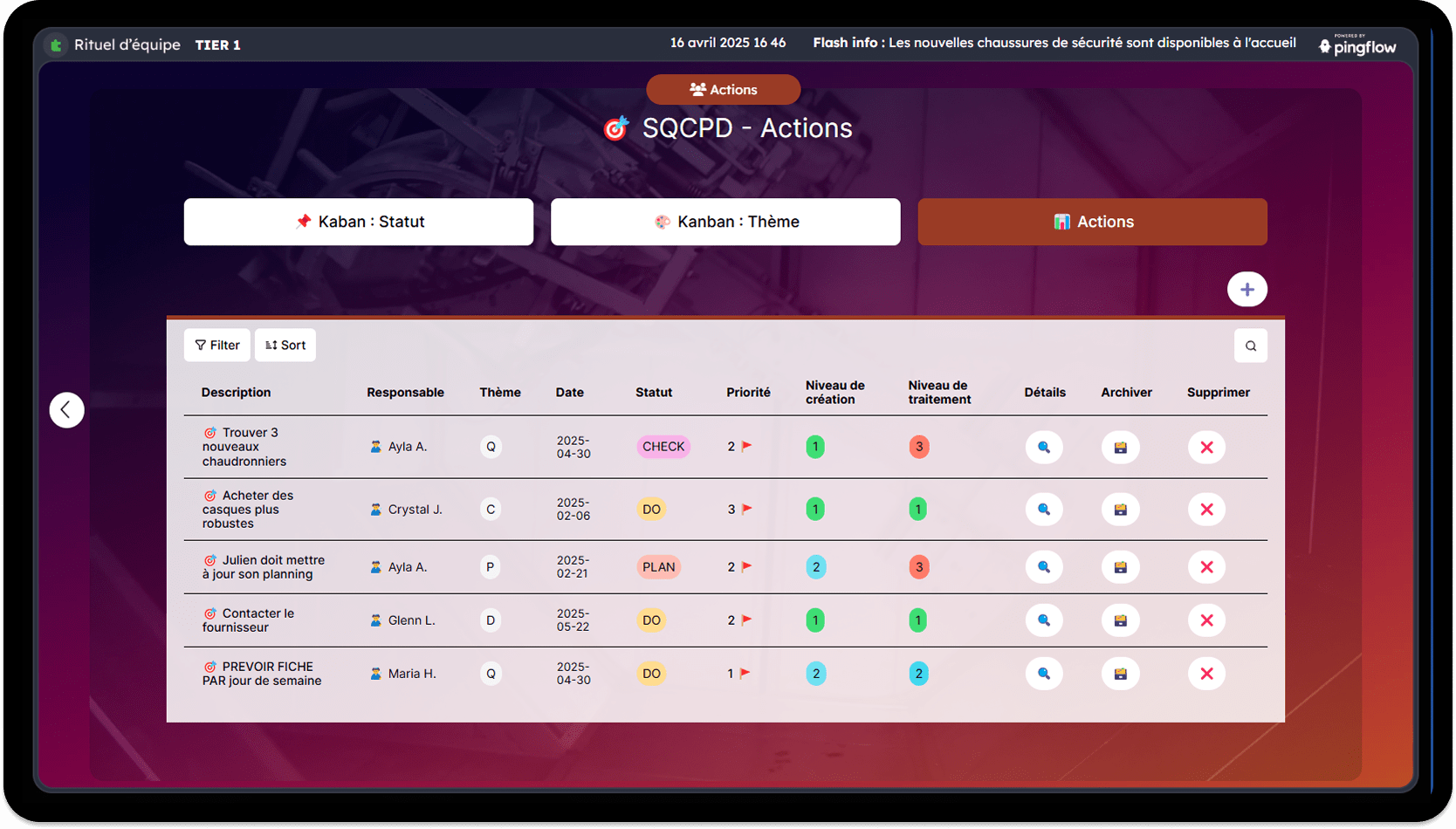1456x829 pixels.
Task: Click responsible Crystal J.
Action: click(406, 510)
